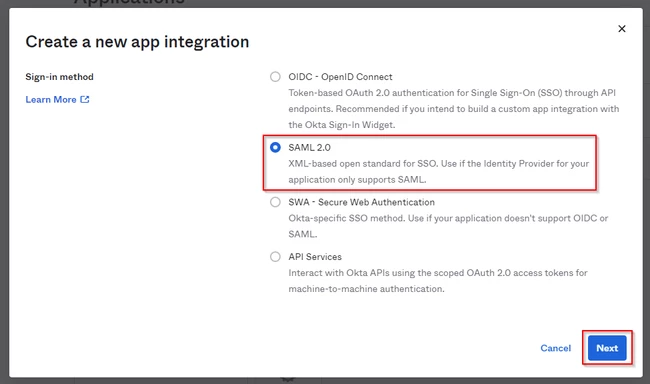
Task: Click the description starting "XML-based open standard for SSO"
Action: tap(439, 172)
